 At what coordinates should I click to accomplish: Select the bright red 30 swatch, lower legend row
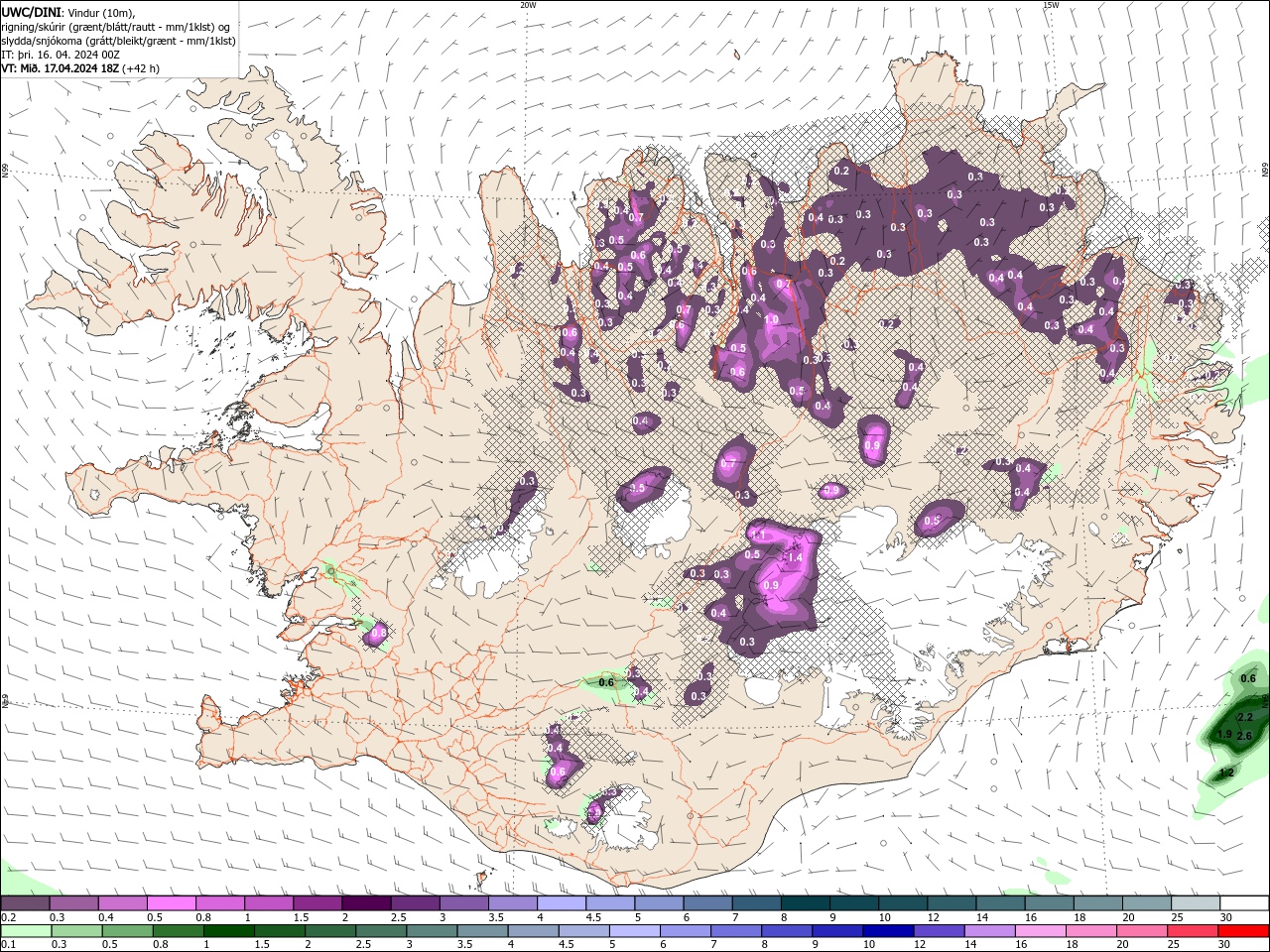tap(1244, 930)
